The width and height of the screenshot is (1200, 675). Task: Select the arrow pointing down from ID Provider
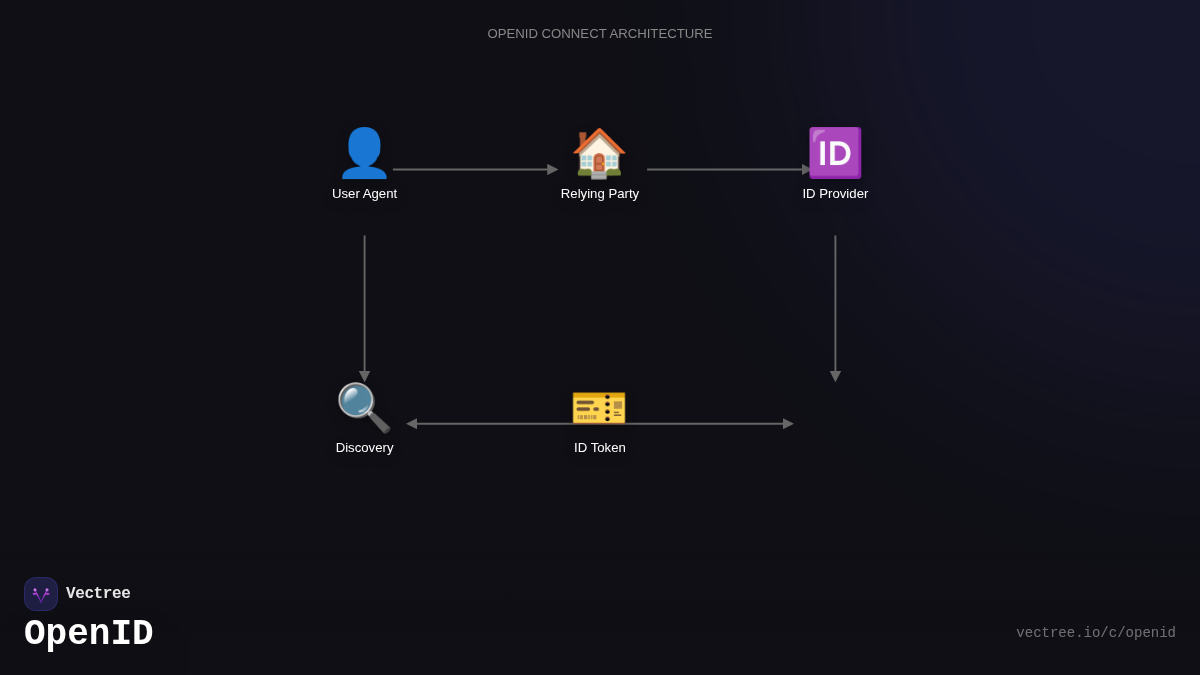click(835, 305)
